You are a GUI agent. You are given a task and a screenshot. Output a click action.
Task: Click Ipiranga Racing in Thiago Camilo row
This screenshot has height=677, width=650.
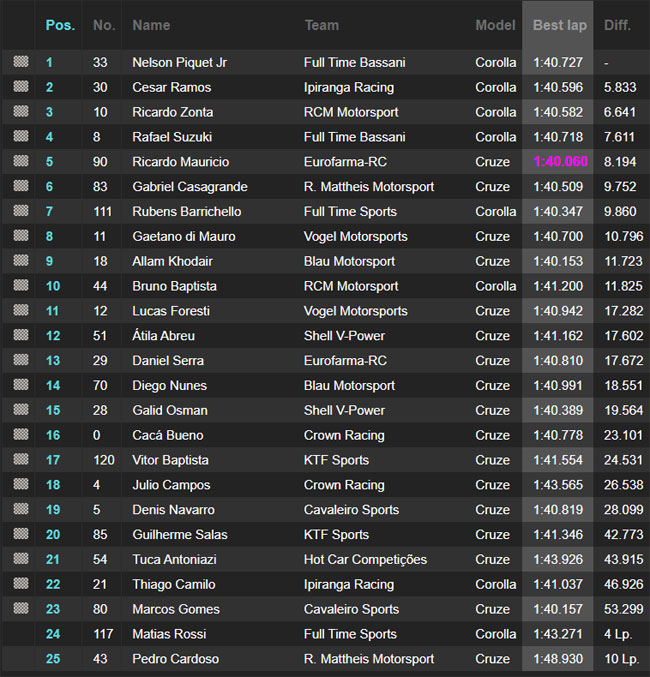click(x=349, y=585)
